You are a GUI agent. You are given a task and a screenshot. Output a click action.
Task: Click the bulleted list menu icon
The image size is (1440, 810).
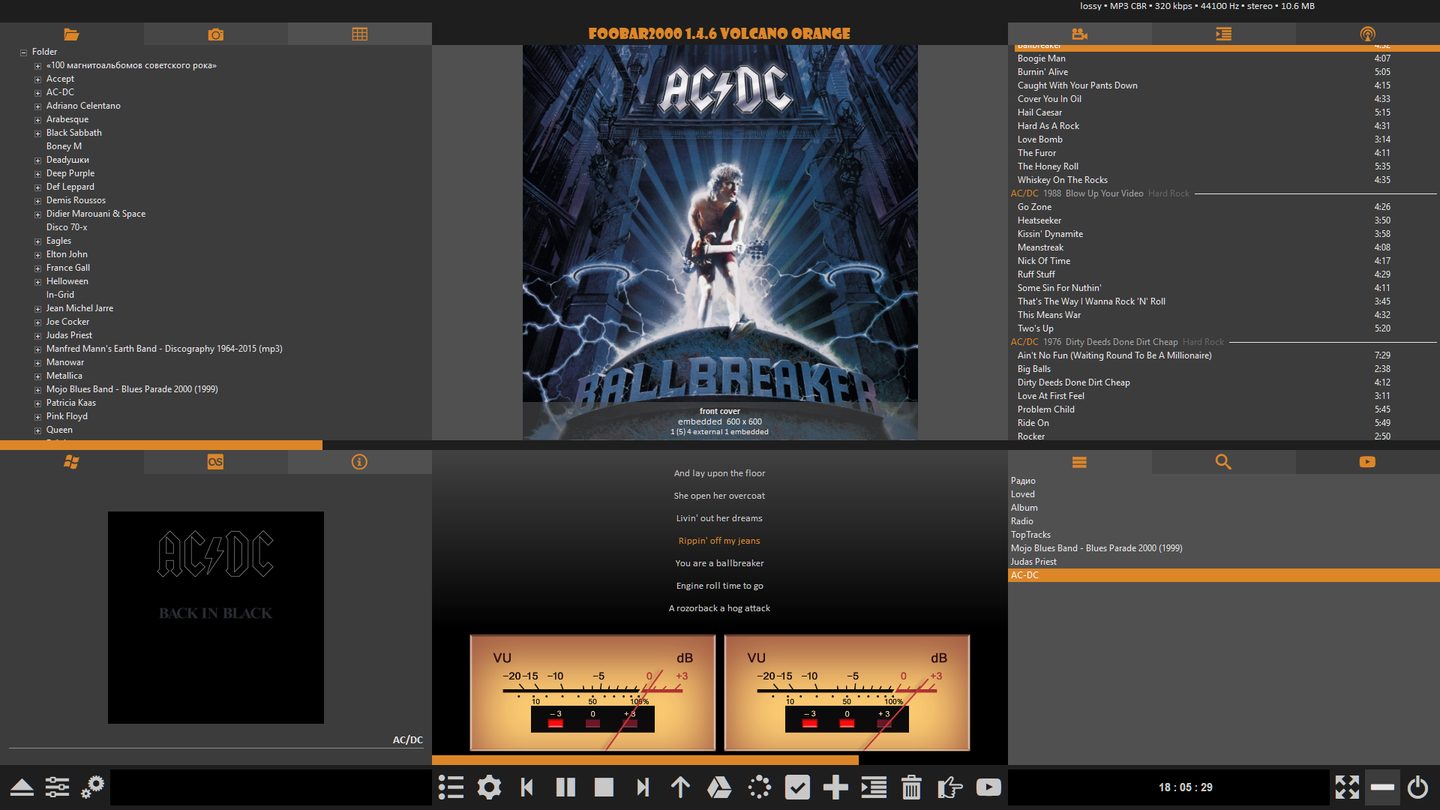pyautogui.click(x=451, y=787)
